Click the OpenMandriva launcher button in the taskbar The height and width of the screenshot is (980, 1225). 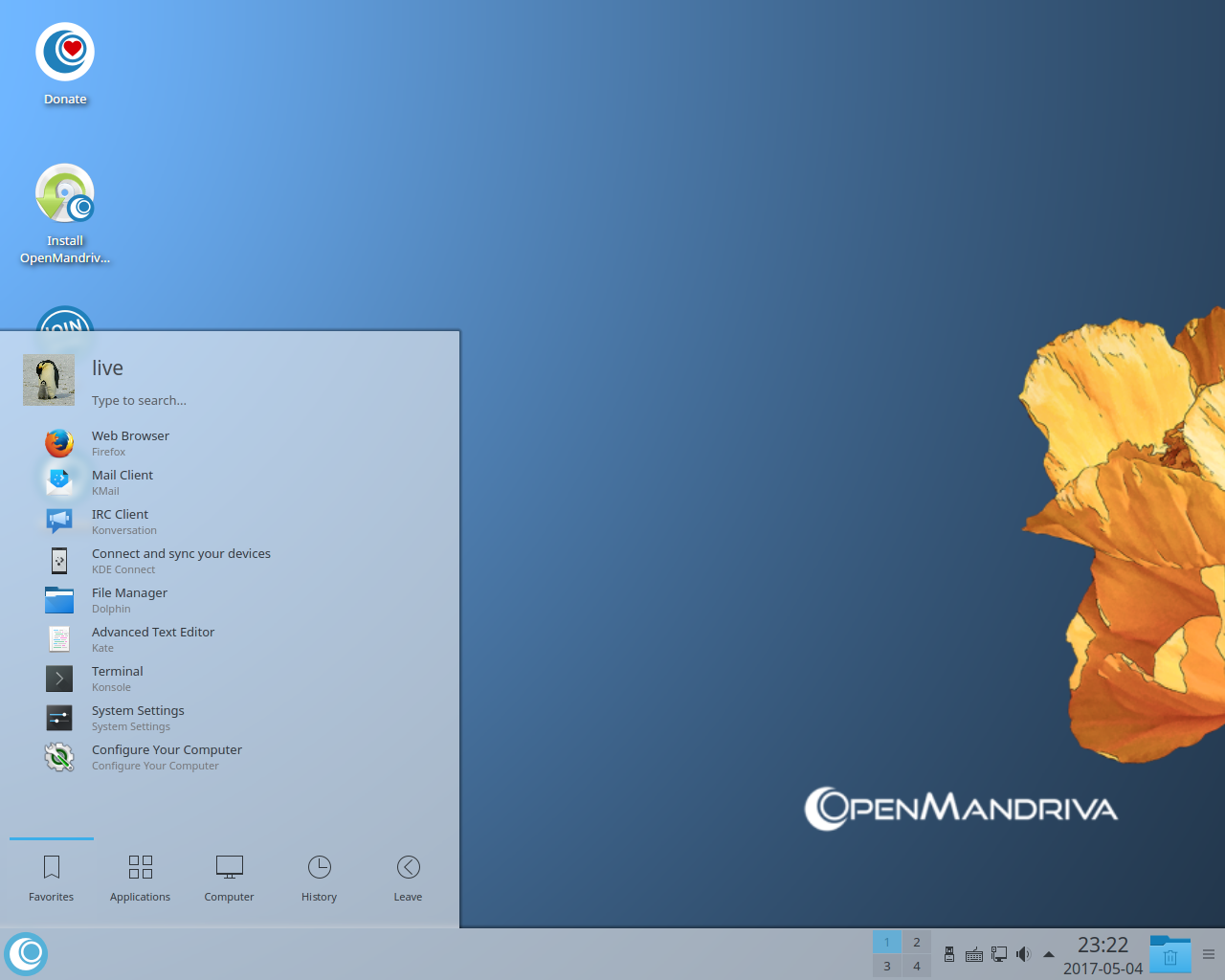(26, 953)
